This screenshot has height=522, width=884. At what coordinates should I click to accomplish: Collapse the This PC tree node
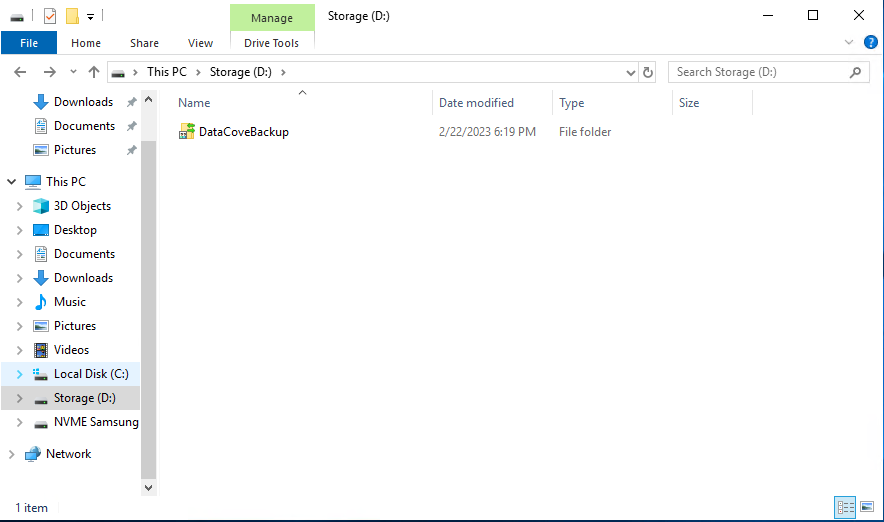(x=12, y=182)
